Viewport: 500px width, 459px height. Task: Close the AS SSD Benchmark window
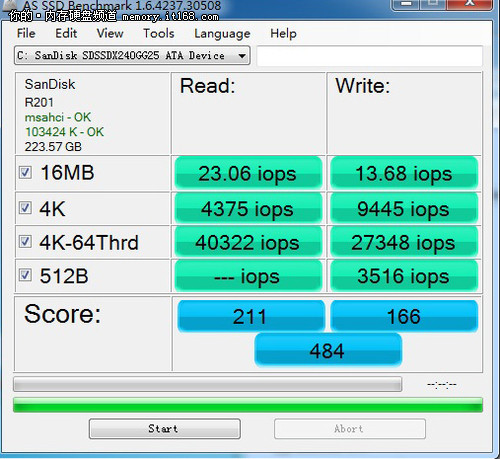click(470, 4)
